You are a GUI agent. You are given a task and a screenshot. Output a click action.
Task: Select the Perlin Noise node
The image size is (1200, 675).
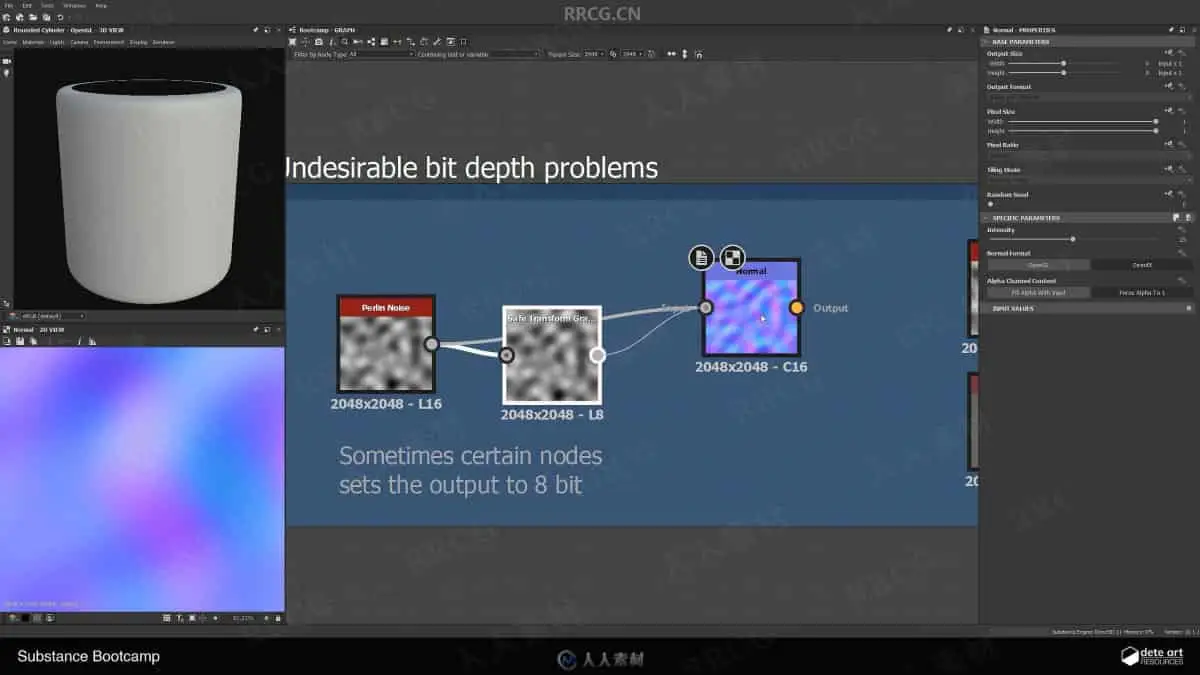click(x=385, y=344)
